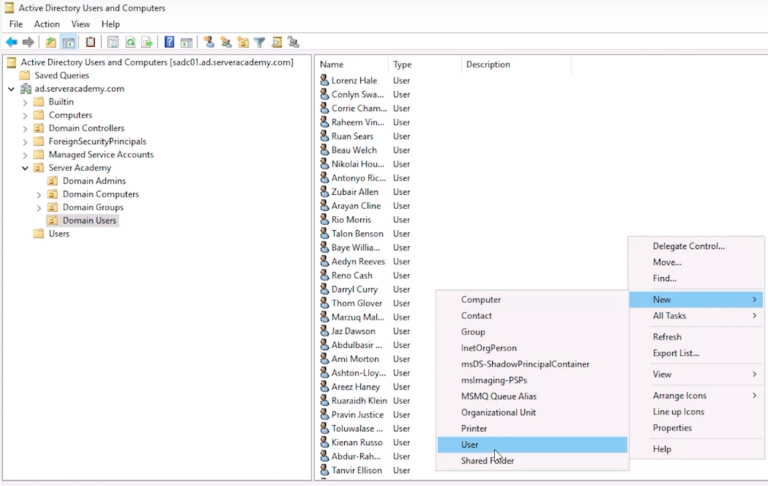Click the Export List toolbar icon

click(x=147, y=42)
